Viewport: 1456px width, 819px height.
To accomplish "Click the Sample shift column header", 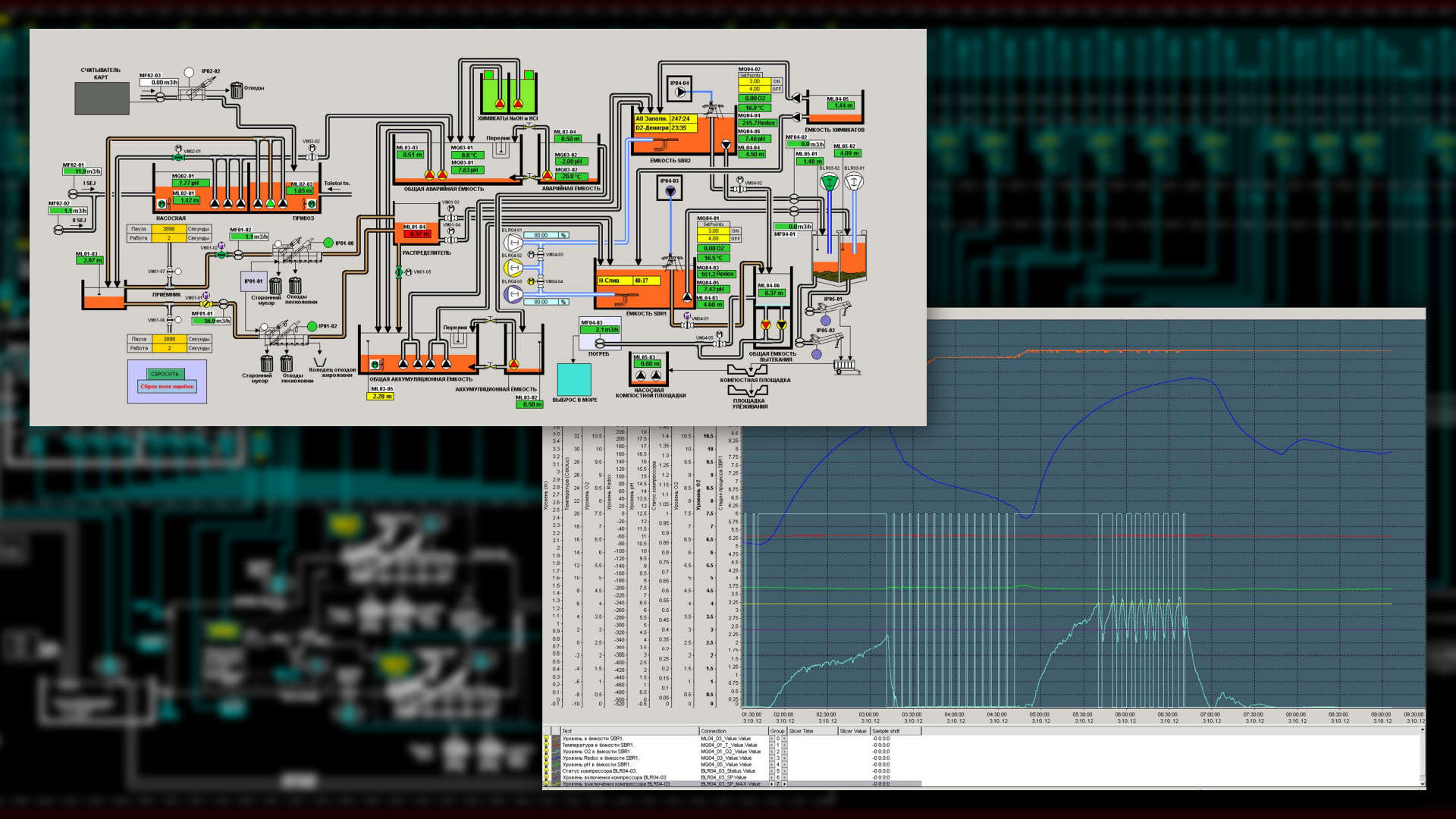I will pos(896,731).
